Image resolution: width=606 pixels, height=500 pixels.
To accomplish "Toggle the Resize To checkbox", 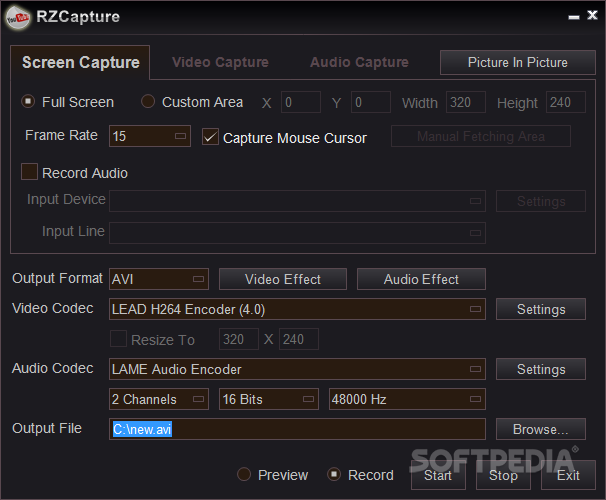I will [118, 338].
